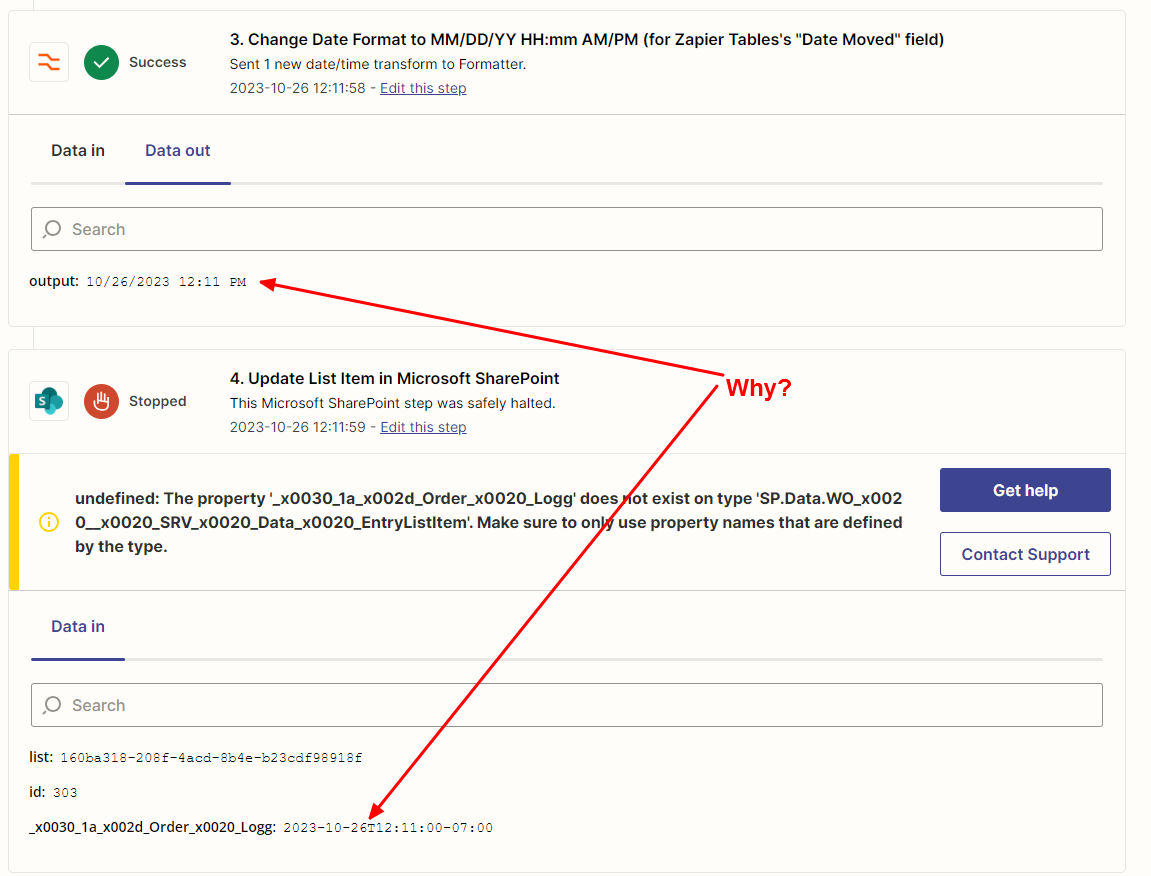Select the id value 303
The width and height of the screenshot is (1151, 876).
click(65, 793)
